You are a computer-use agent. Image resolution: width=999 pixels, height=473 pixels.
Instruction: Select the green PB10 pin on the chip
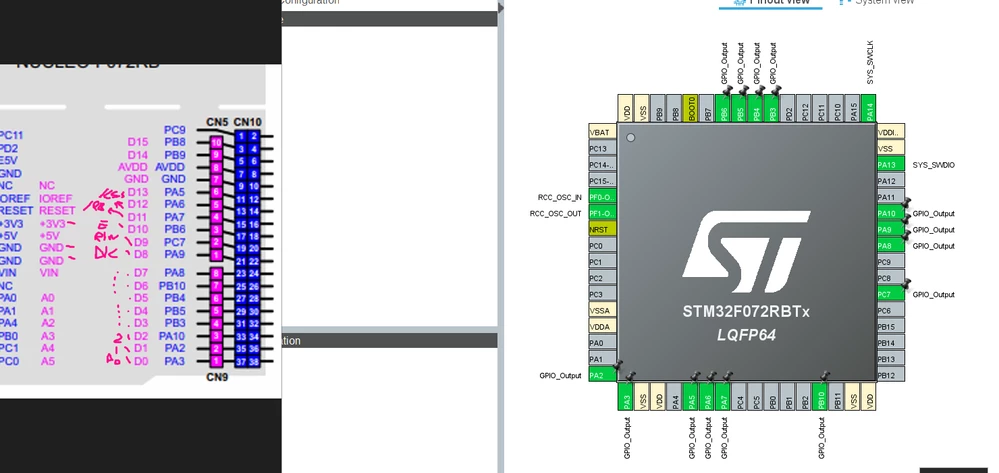click(x=820, y=396)
